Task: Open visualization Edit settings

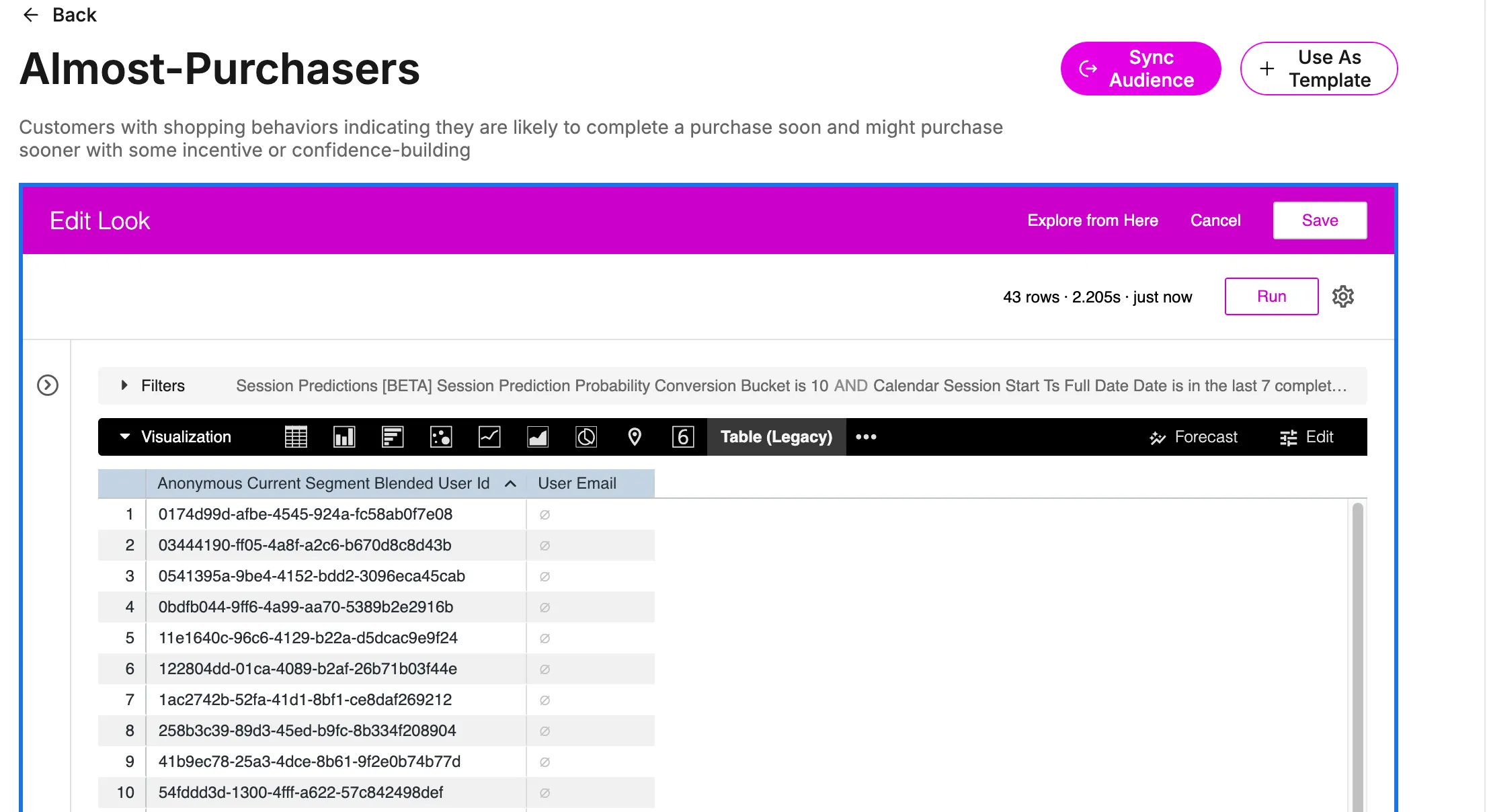Action: pos(1306,437)
